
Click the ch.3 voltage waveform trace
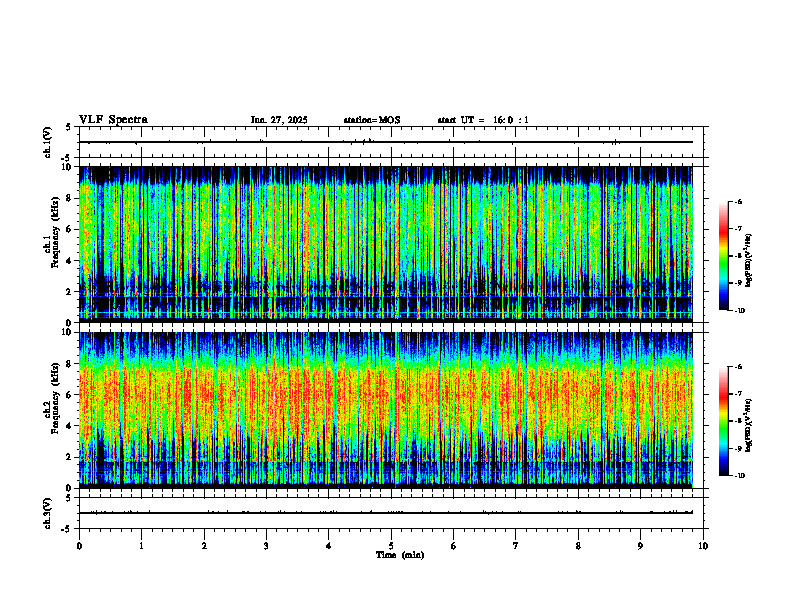coord(386,513)
